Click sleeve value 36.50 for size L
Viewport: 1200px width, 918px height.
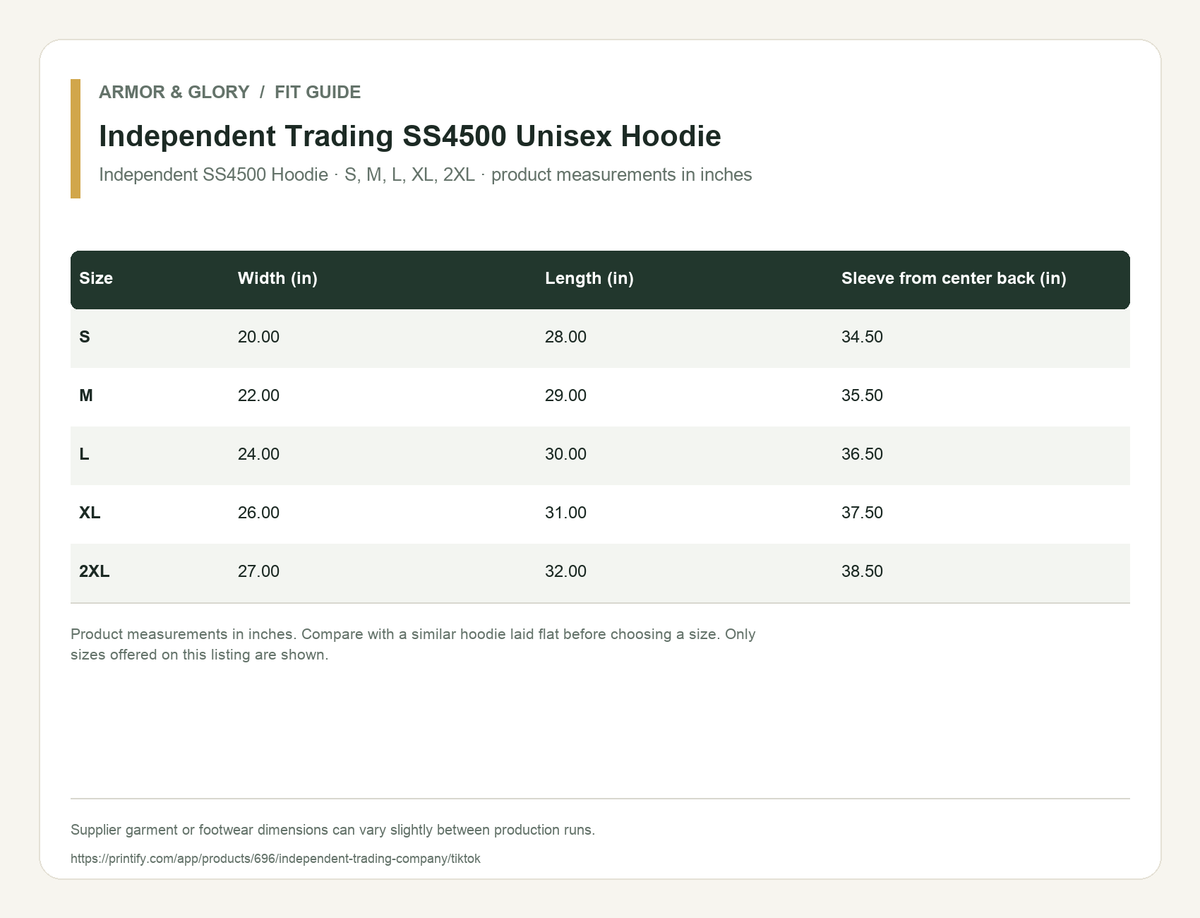(x=862, y=455)
